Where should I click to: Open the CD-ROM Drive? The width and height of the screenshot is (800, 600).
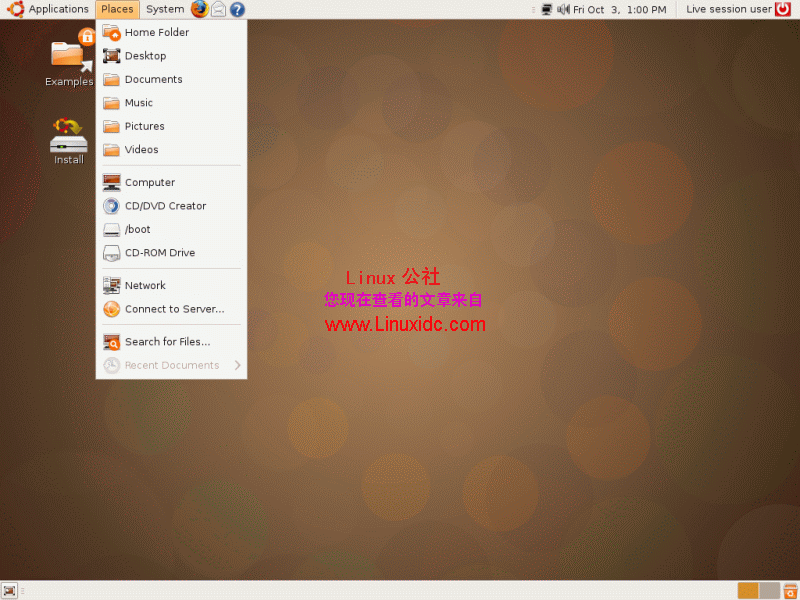(158, 252)
